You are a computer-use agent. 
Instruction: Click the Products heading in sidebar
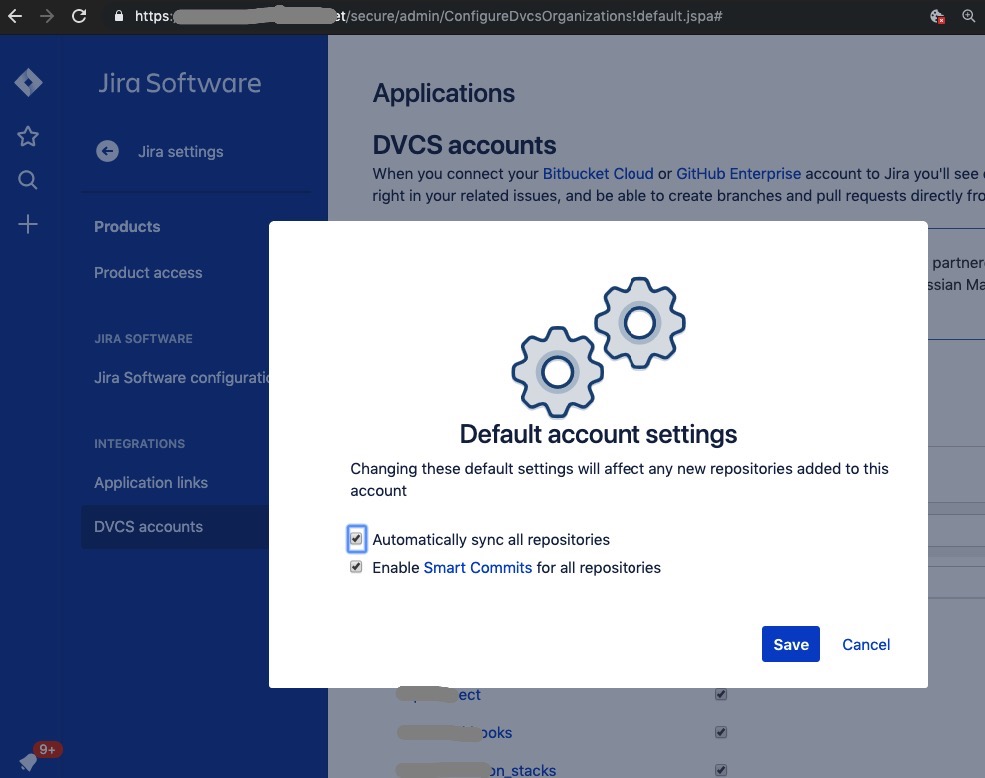point(127,226)
